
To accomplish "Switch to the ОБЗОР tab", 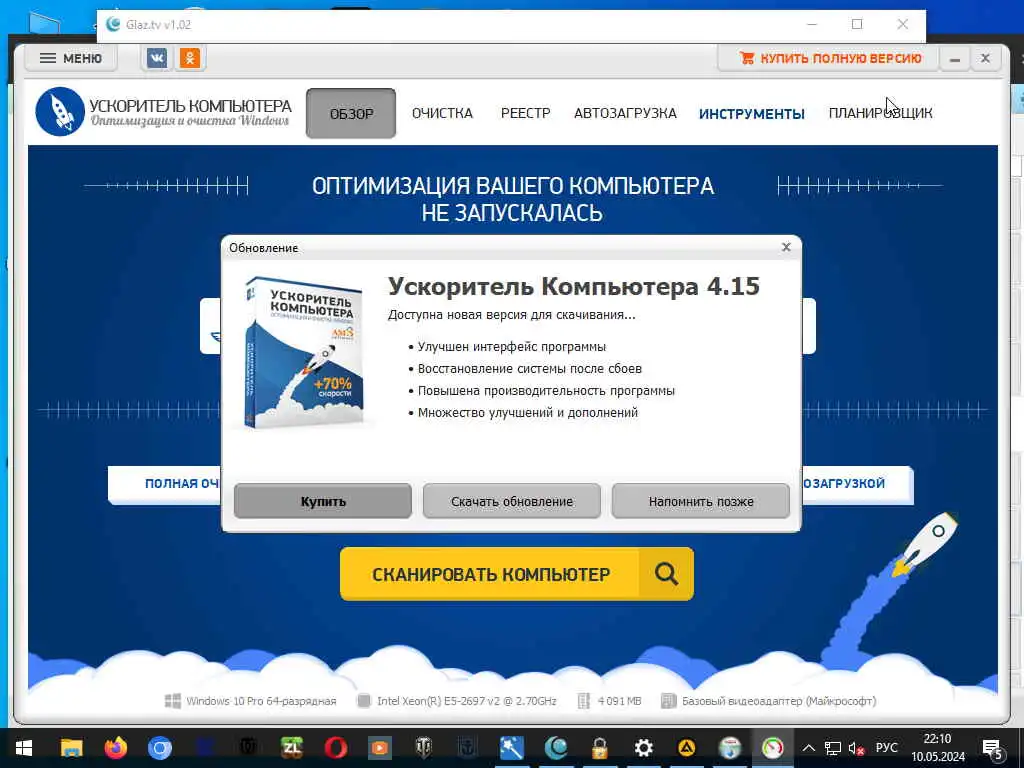I will coord(351,114).
